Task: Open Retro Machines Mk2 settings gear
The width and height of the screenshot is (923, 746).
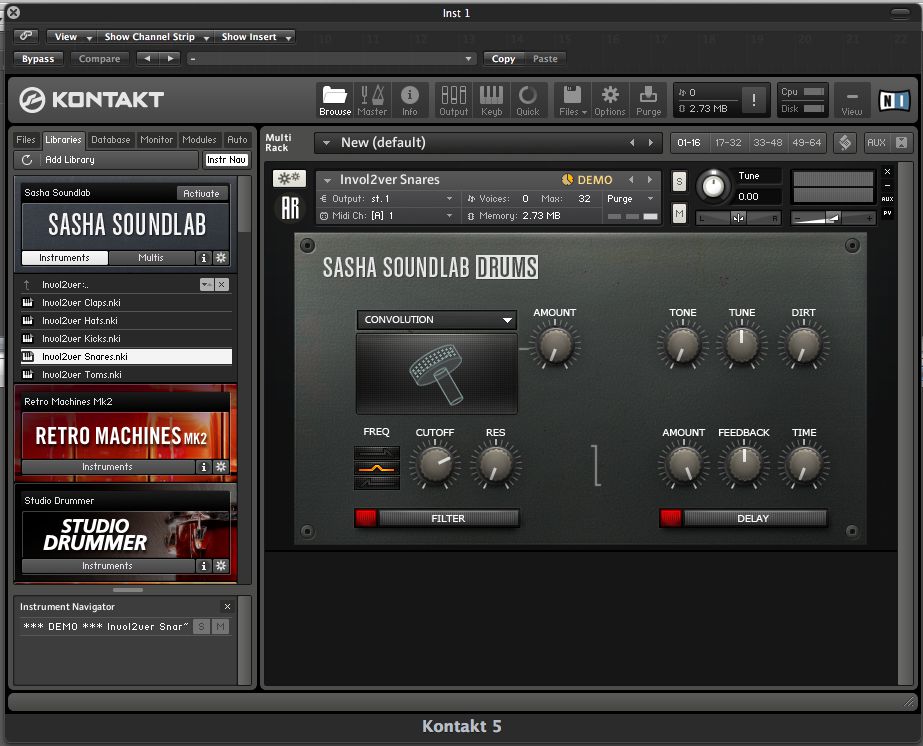Action: pos(221,466)
